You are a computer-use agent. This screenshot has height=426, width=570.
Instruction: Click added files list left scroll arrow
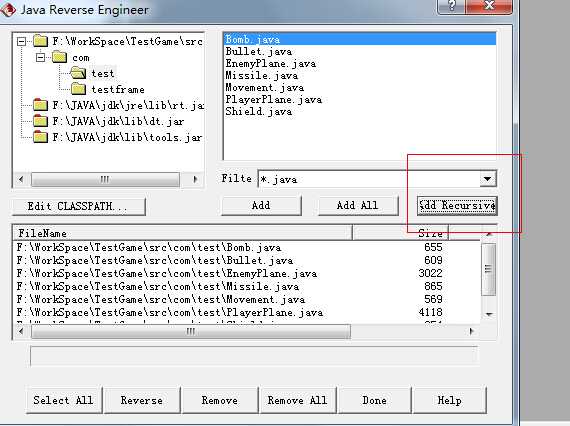21,331
